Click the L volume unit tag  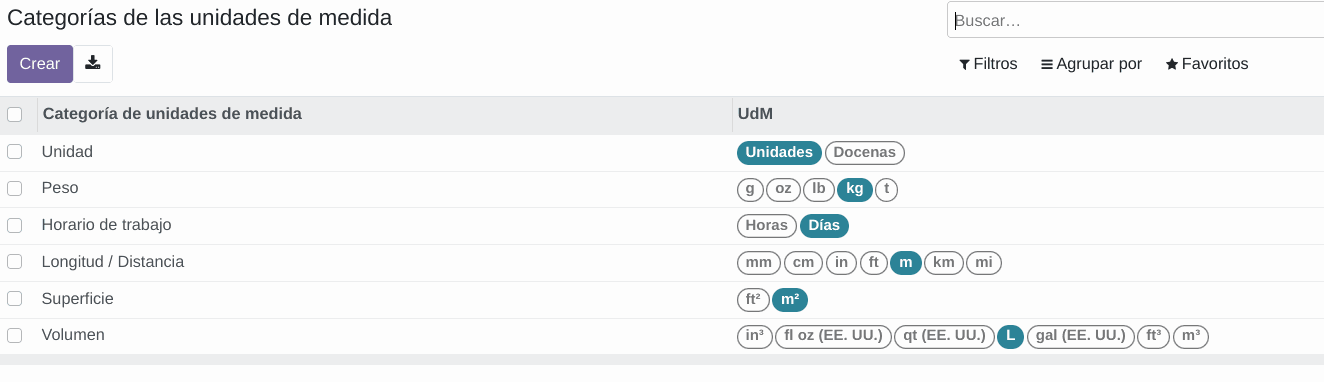(x=1010, y=337)
